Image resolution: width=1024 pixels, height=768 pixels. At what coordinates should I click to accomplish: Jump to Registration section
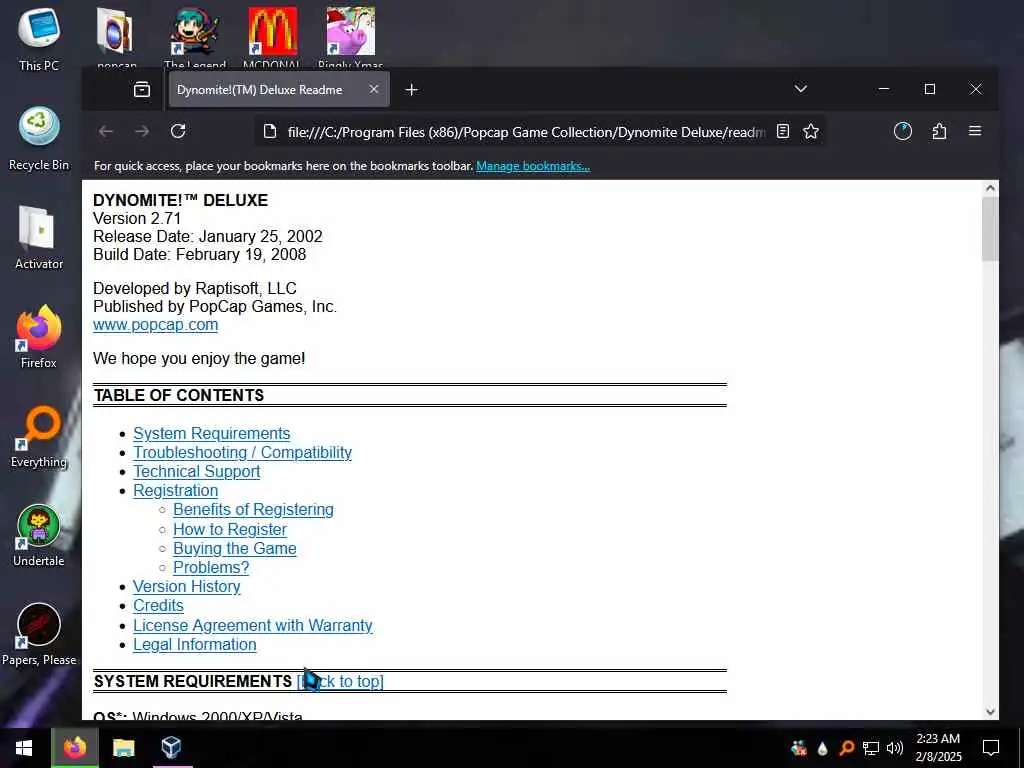[x=176, y=490]
